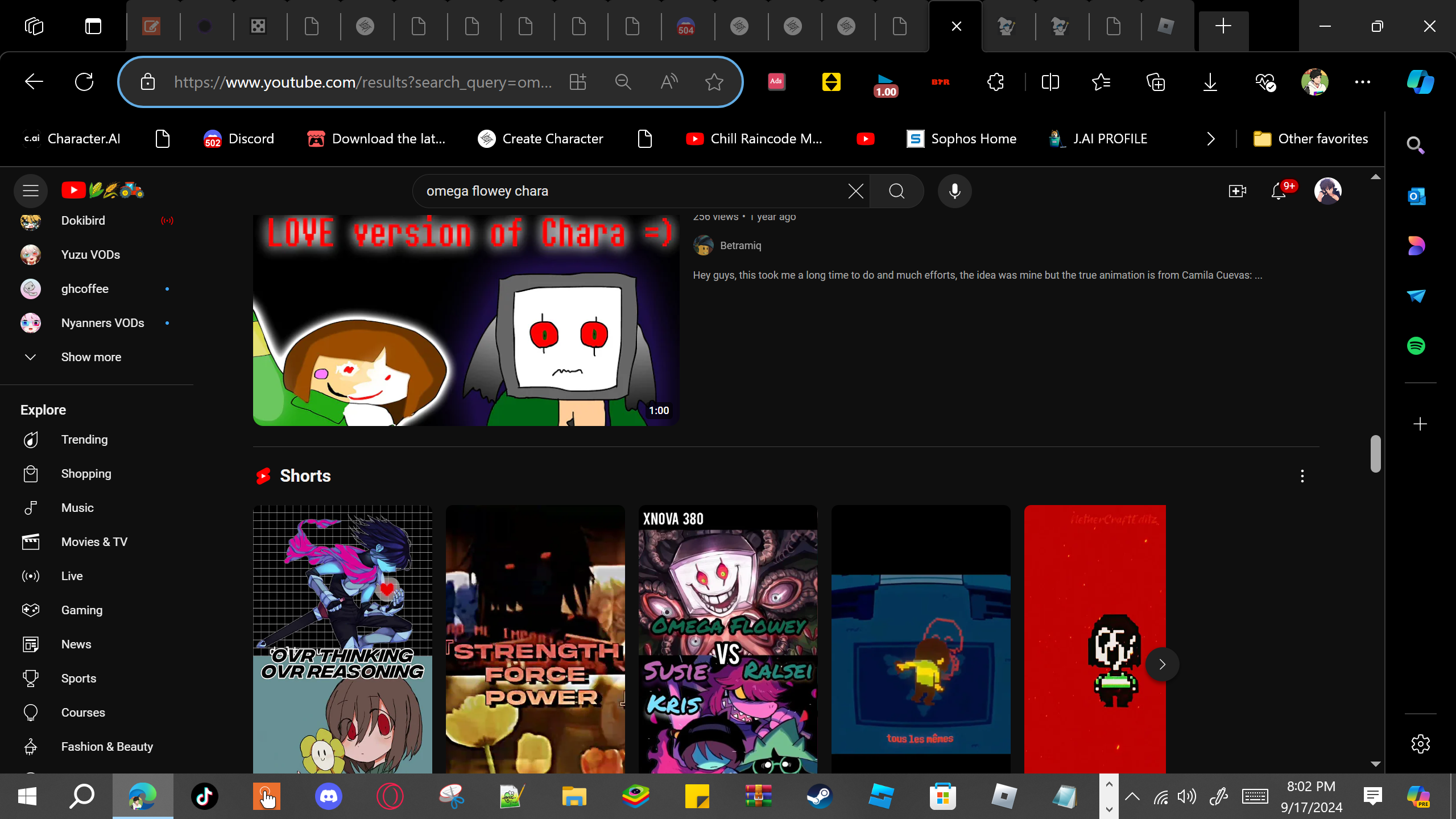Open YouTube notifications bell

point(1279,191)
